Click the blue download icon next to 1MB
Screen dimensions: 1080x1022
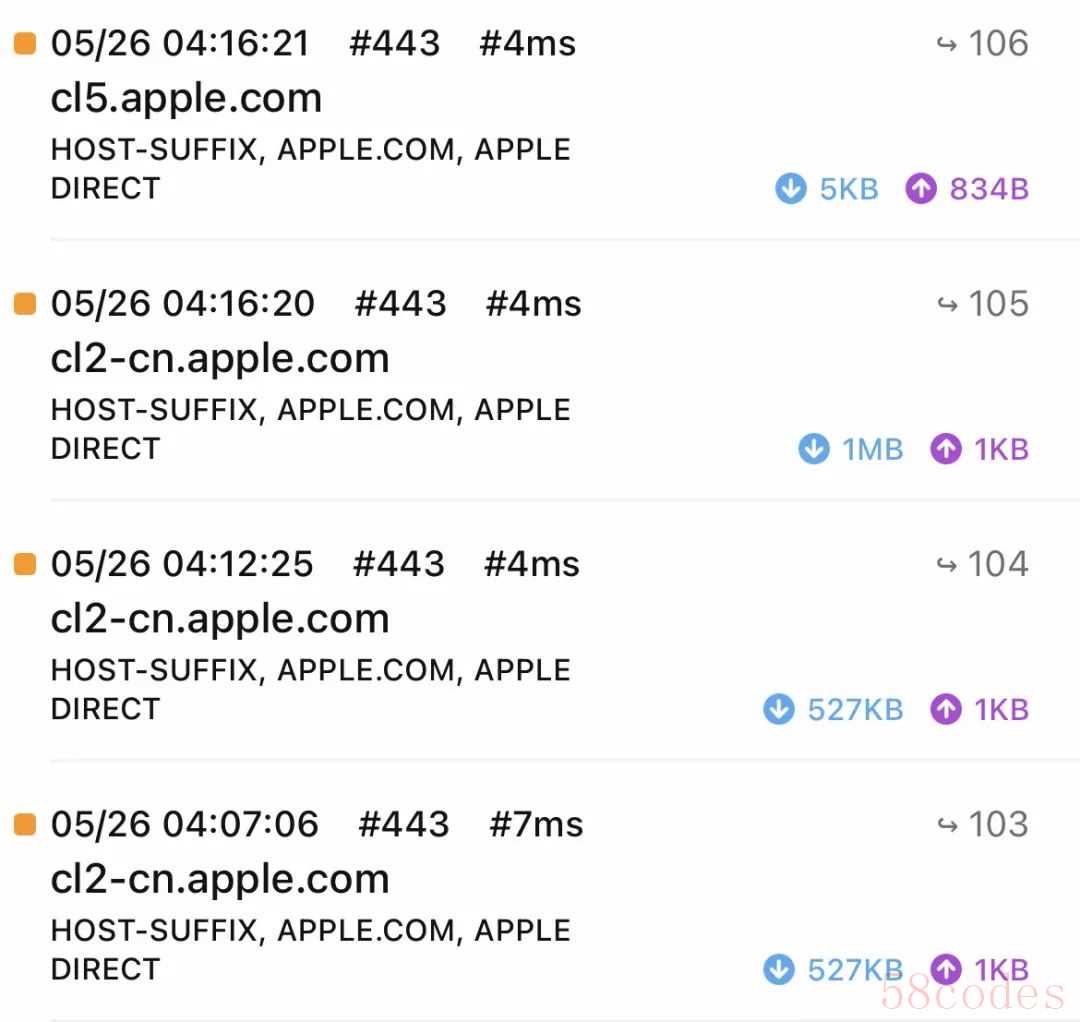(x=813, y=449)
